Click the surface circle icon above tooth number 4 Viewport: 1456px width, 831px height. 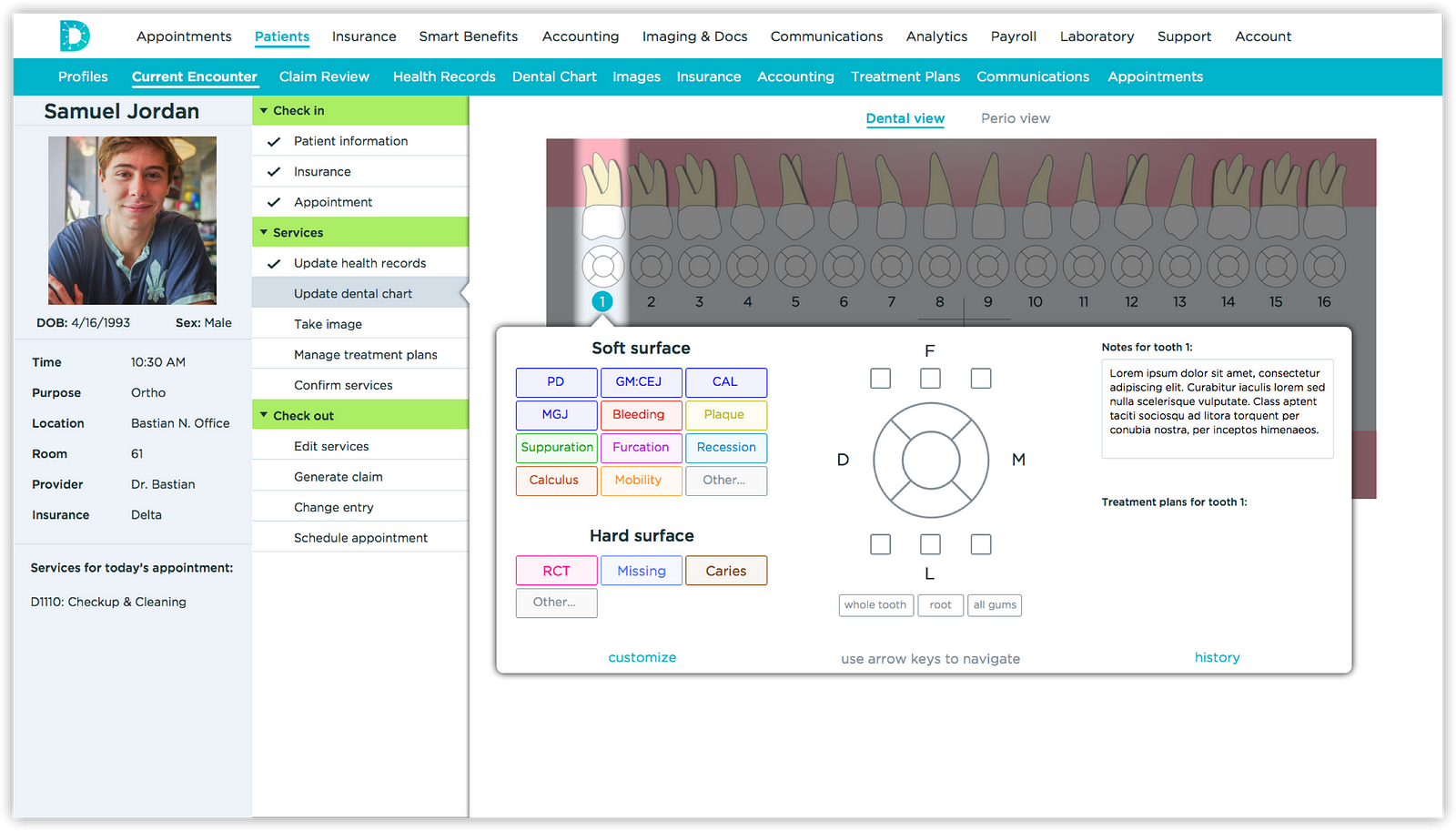pos(747,267)
